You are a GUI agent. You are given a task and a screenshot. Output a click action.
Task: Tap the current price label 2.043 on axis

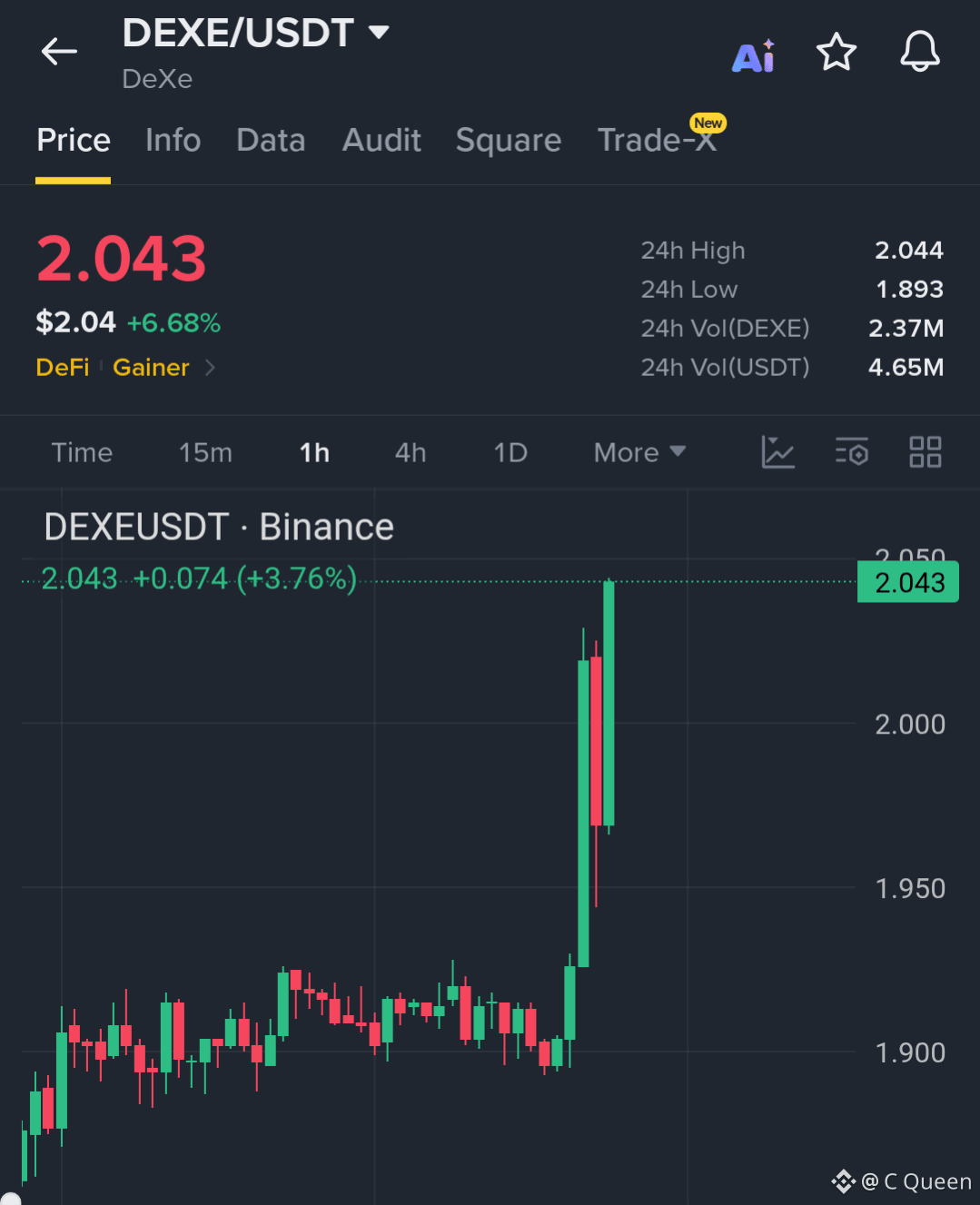[908, 582]
